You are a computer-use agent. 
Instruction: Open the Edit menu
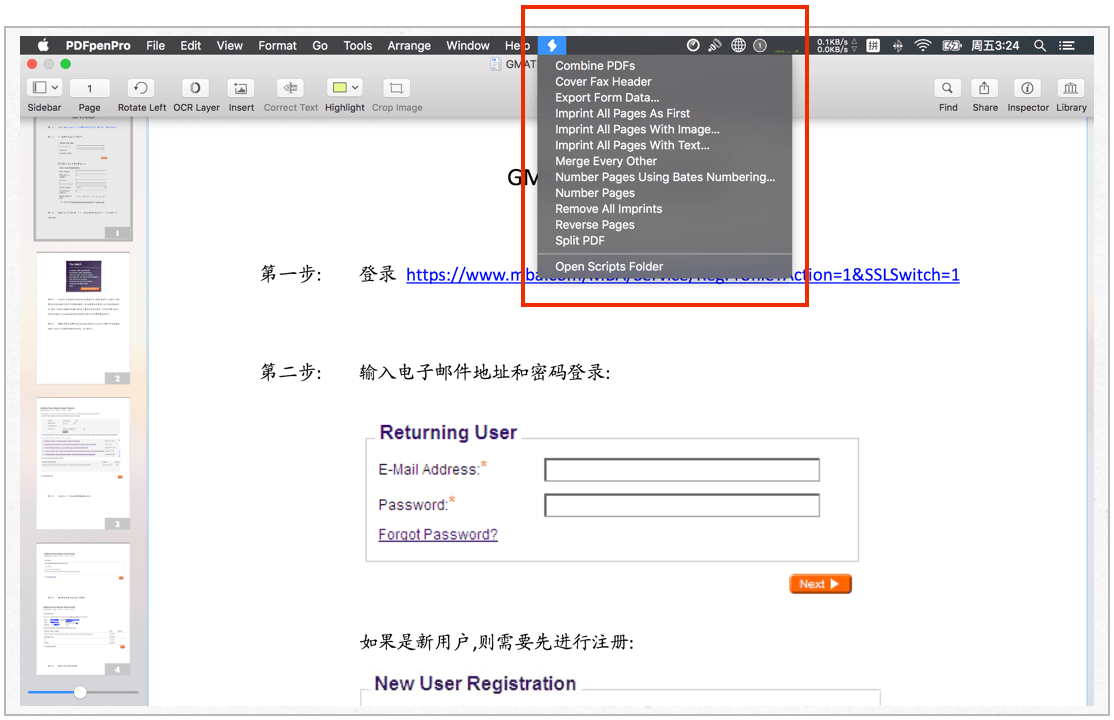pos(190,45)
